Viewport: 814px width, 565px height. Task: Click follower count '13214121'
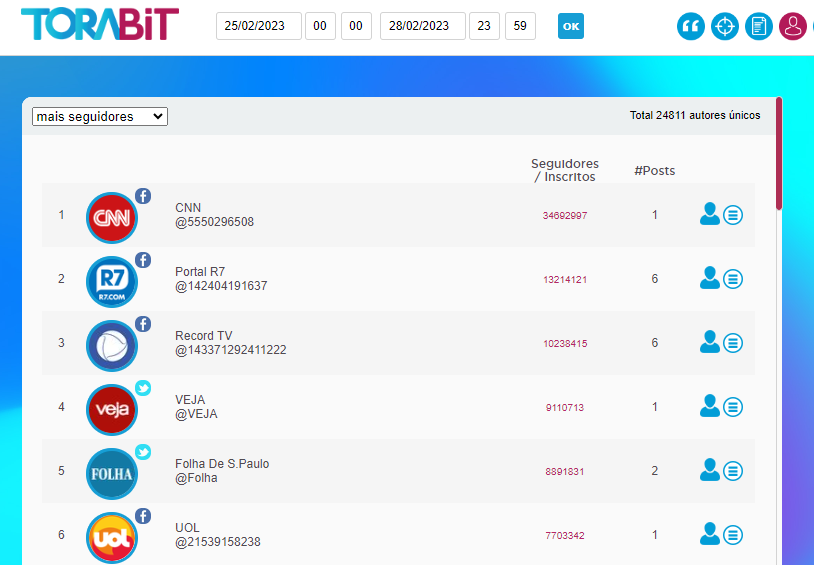pos(565,279)
